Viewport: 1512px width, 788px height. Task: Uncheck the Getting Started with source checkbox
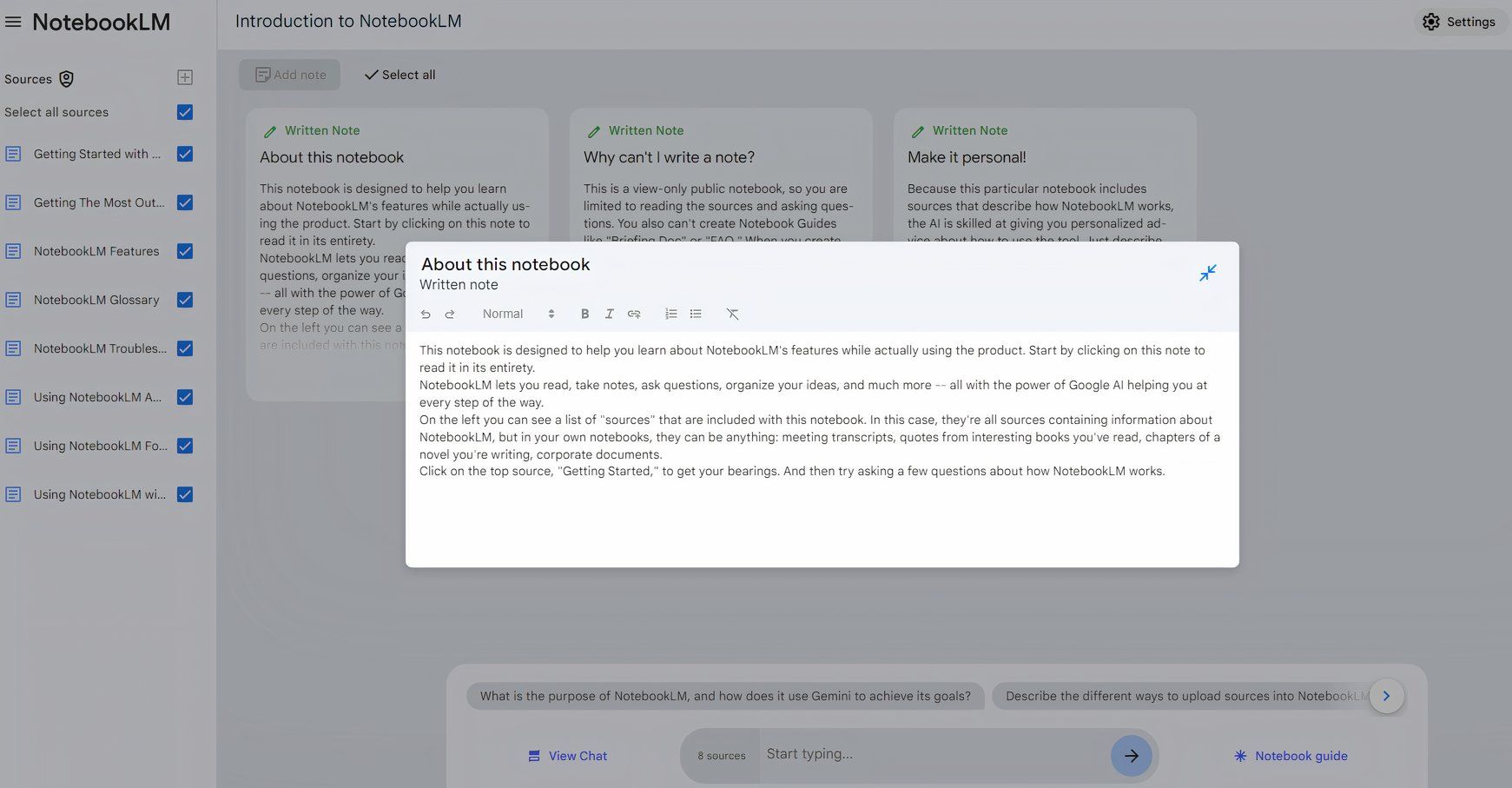pos(185,154)
